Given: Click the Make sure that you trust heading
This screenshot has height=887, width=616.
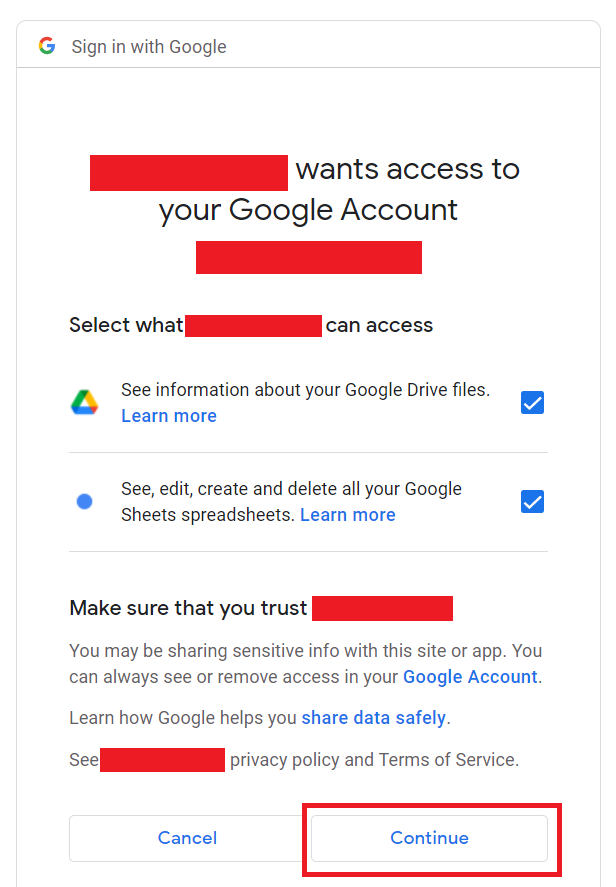Looking at the screenshot, I should click(261, 608).
